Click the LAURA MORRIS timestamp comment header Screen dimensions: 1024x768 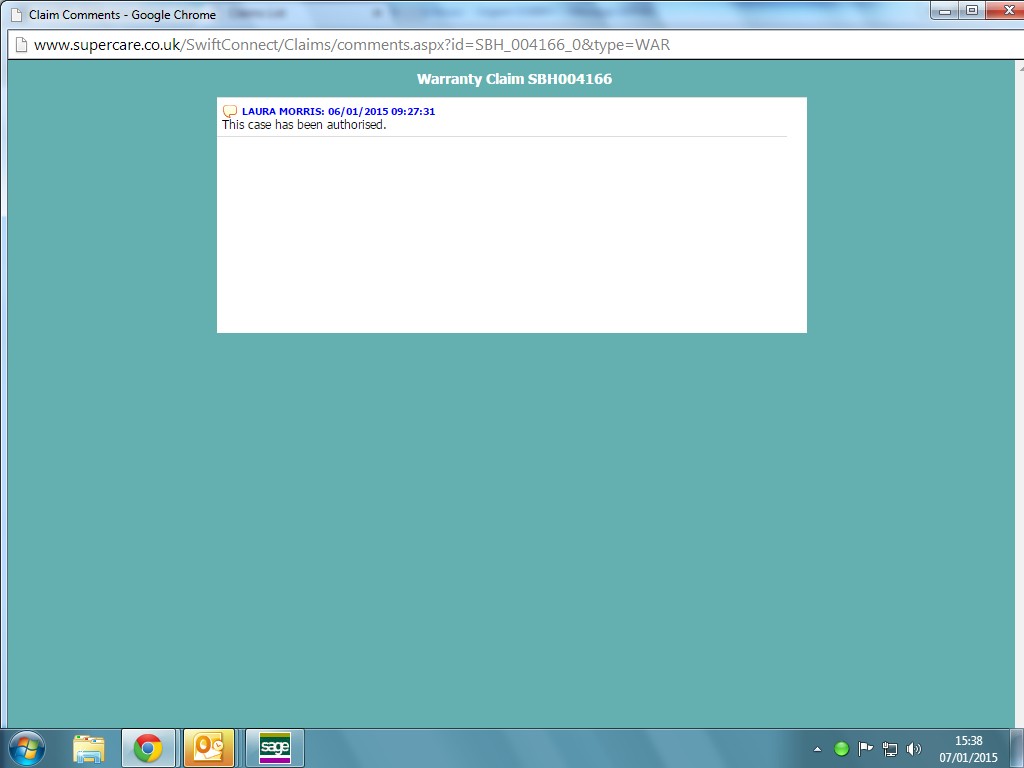338,111
